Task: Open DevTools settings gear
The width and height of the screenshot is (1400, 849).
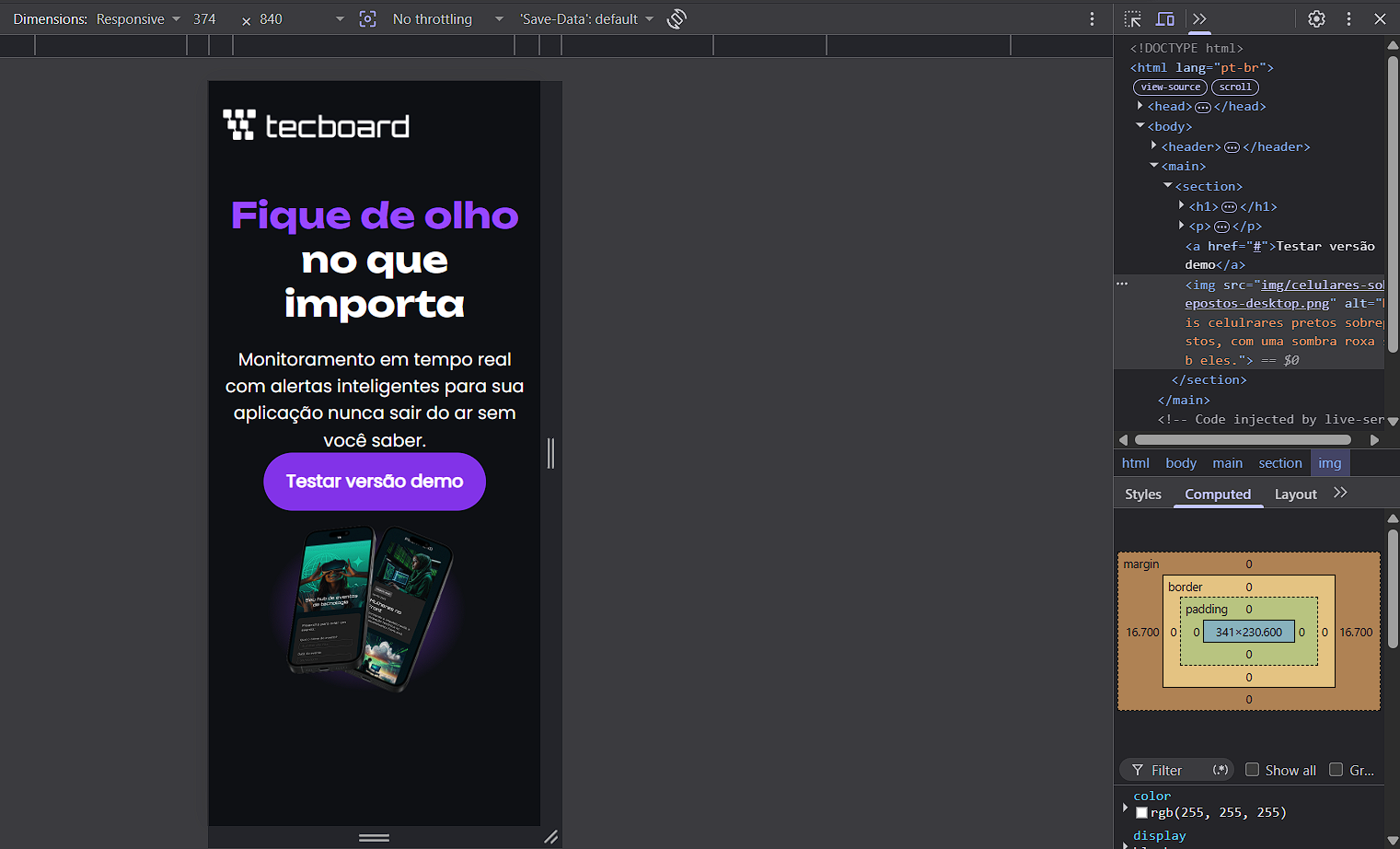Action: coord(1317,18)
